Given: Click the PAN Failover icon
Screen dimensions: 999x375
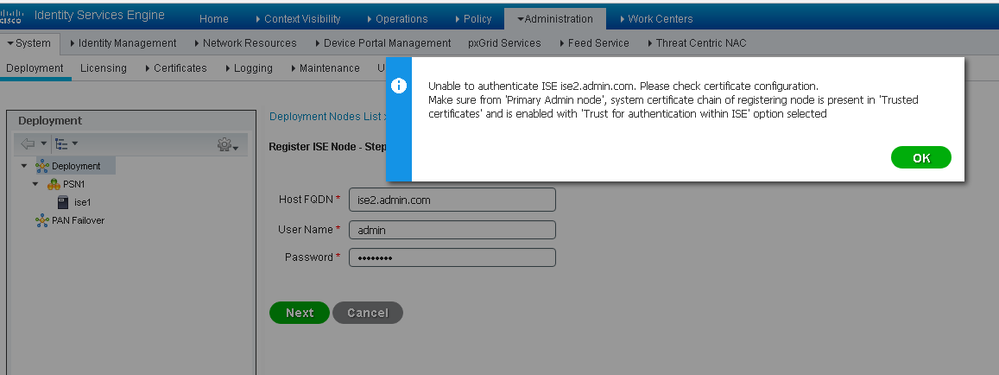Looking at the screenshot, I should tap(42, 220).
